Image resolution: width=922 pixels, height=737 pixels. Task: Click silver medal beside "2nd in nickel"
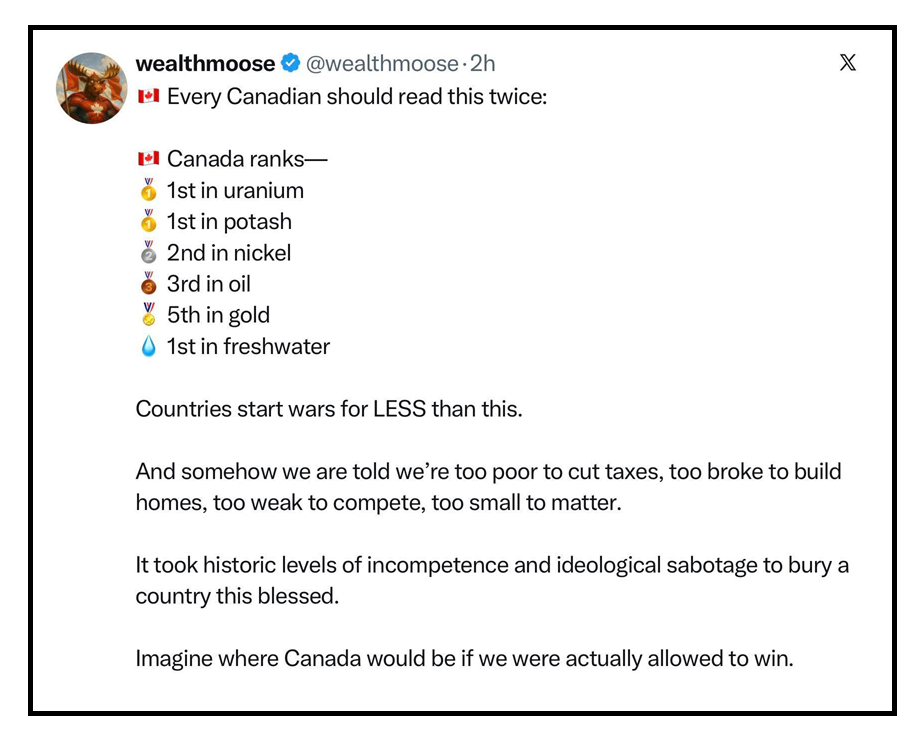click(149, 253)
